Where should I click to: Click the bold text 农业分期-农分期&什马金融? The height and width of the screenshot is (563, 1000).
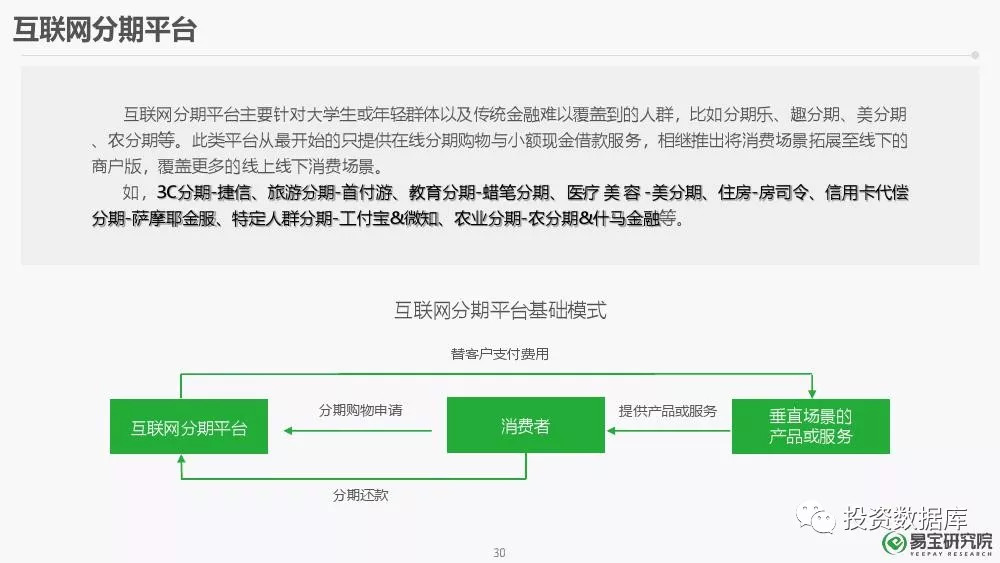pos(557,219)
